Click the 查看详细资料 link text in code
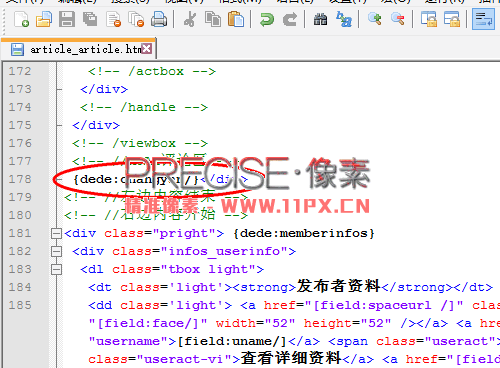The image size is (500, 368). tap(291, 359)
